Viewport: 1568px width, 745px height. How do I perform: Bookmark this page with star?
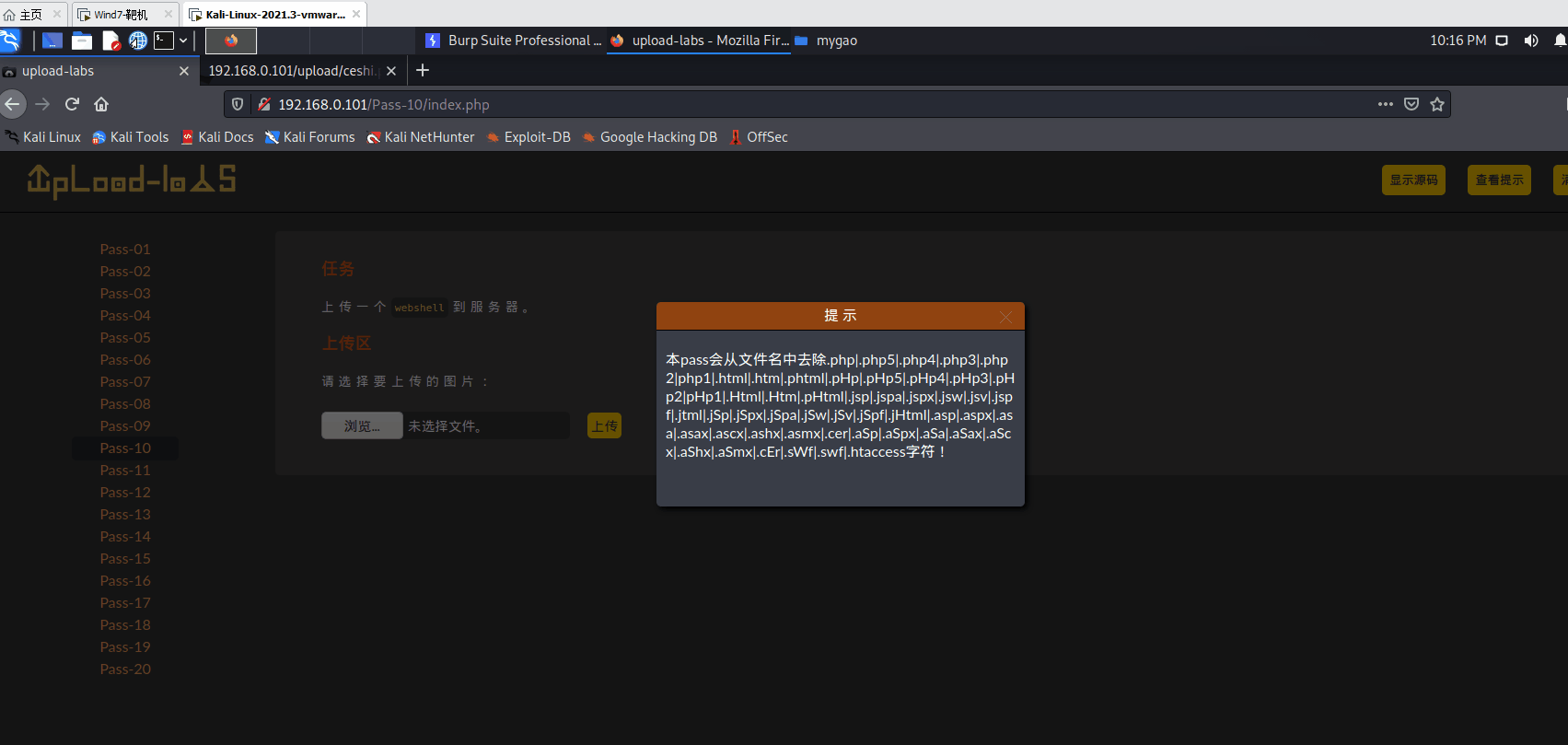[x=1437, y=104]
